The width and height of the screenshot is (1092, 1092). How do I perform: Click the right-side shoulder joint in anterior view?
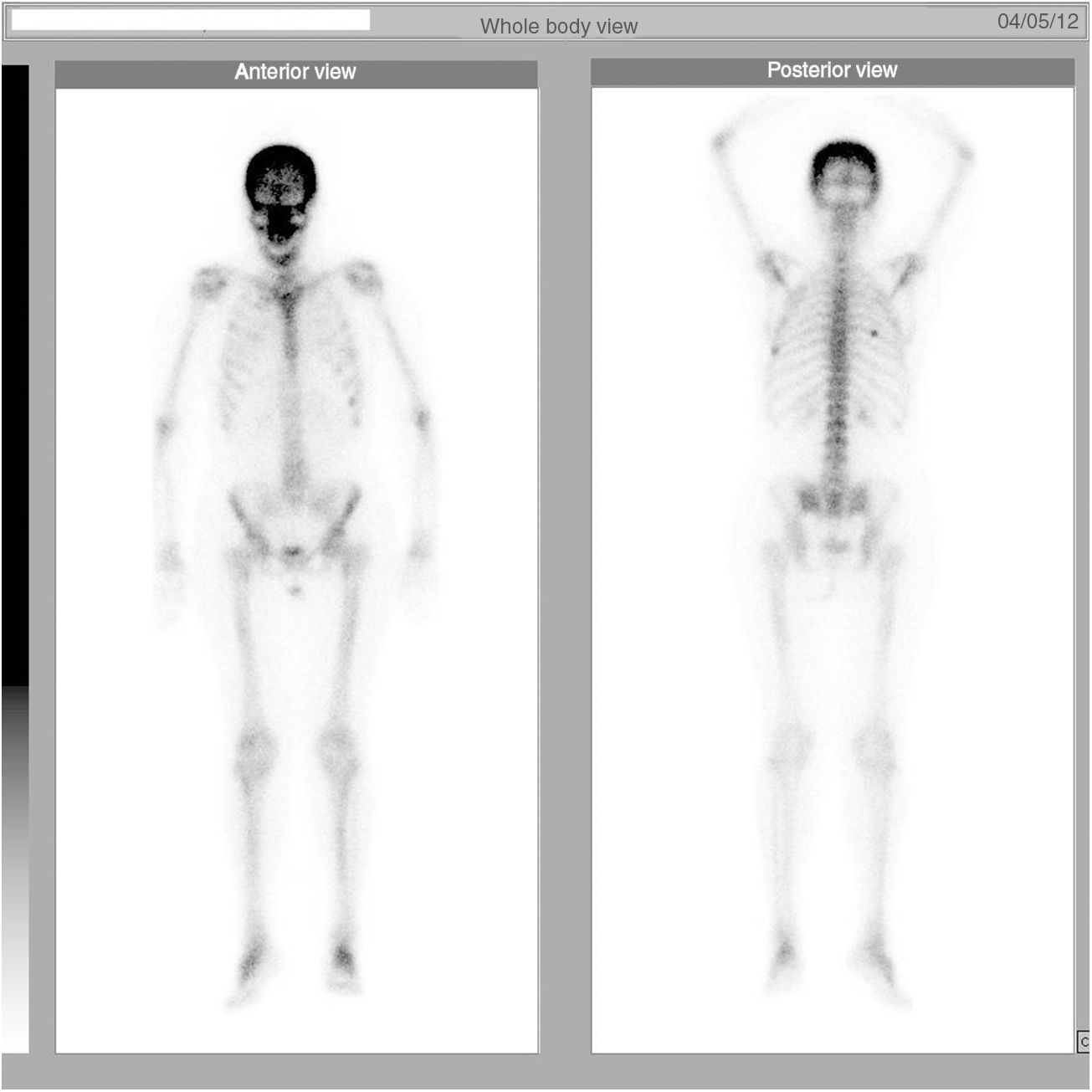[x=361, y=276]
